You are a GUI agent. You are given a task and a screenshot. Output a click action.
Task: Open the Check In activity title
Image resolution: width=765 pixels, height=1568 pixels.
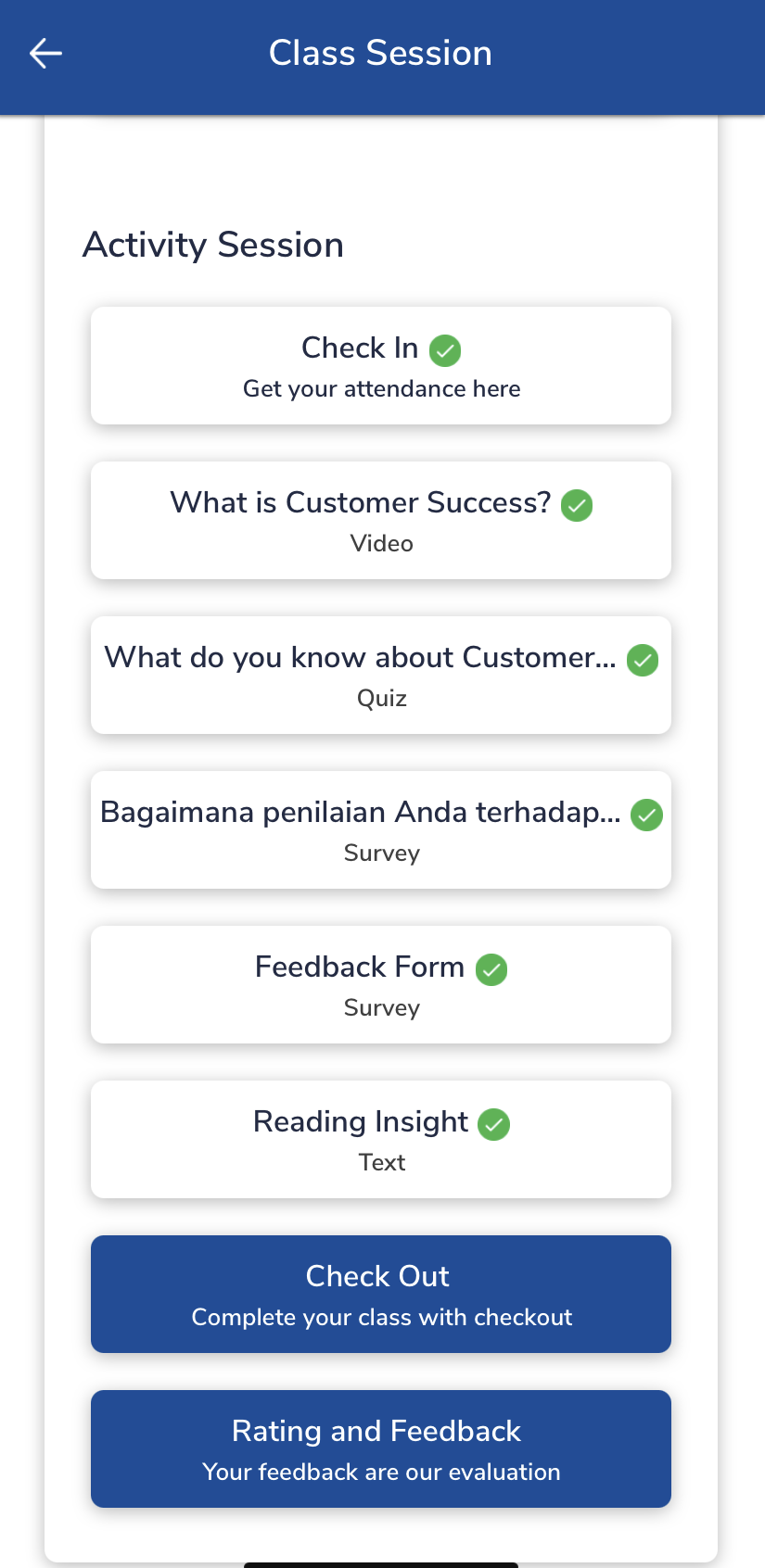click(360, 348)
